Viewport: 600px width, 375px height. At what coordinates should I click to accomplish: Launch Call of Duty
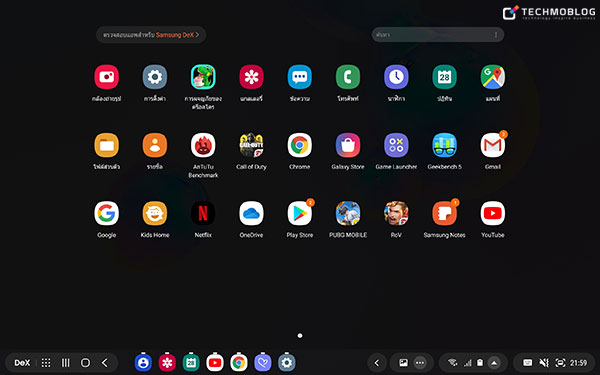(251, 145)
